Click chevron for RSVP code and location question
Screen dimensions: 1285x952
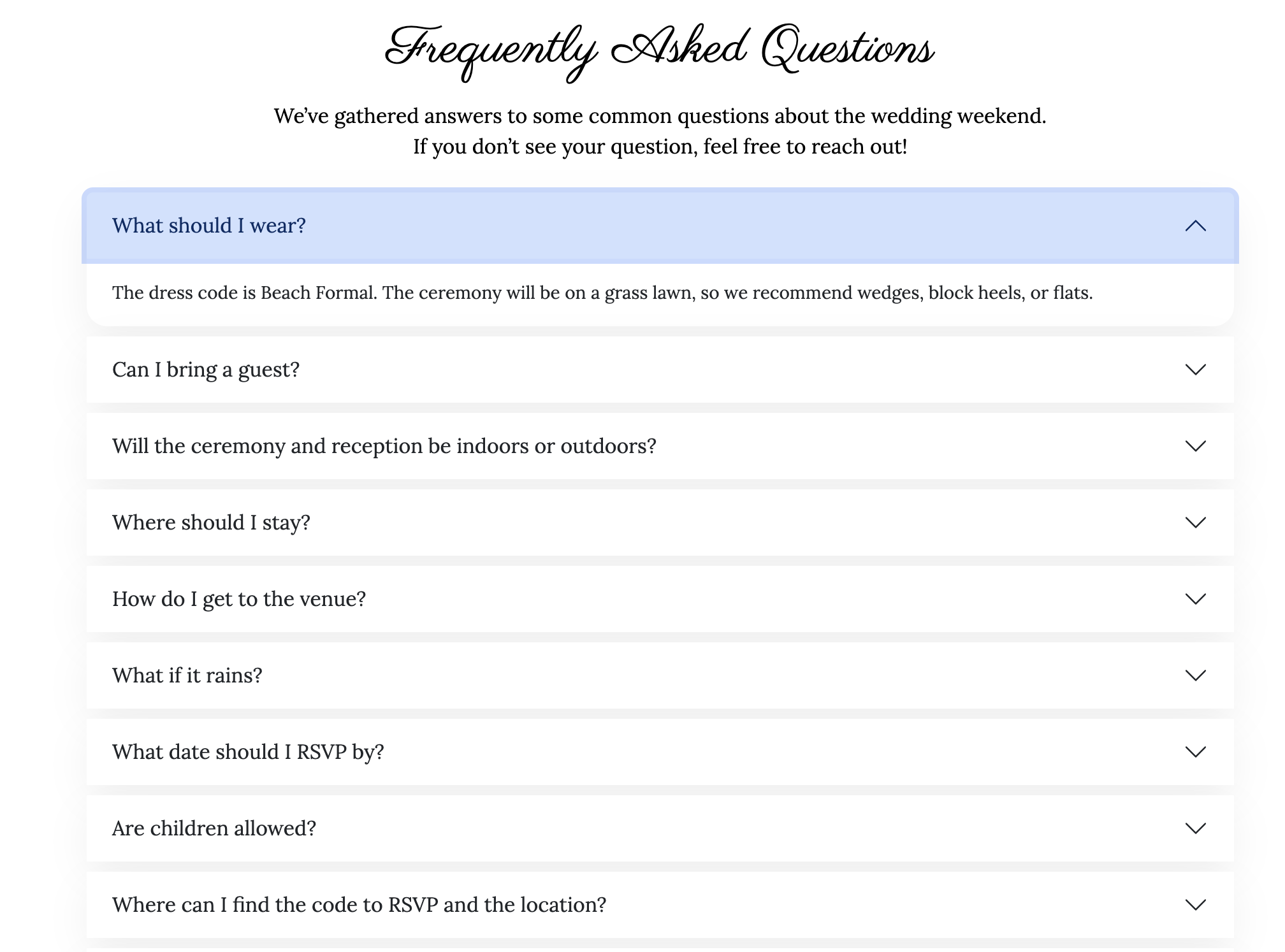[x=1195, y=905]
